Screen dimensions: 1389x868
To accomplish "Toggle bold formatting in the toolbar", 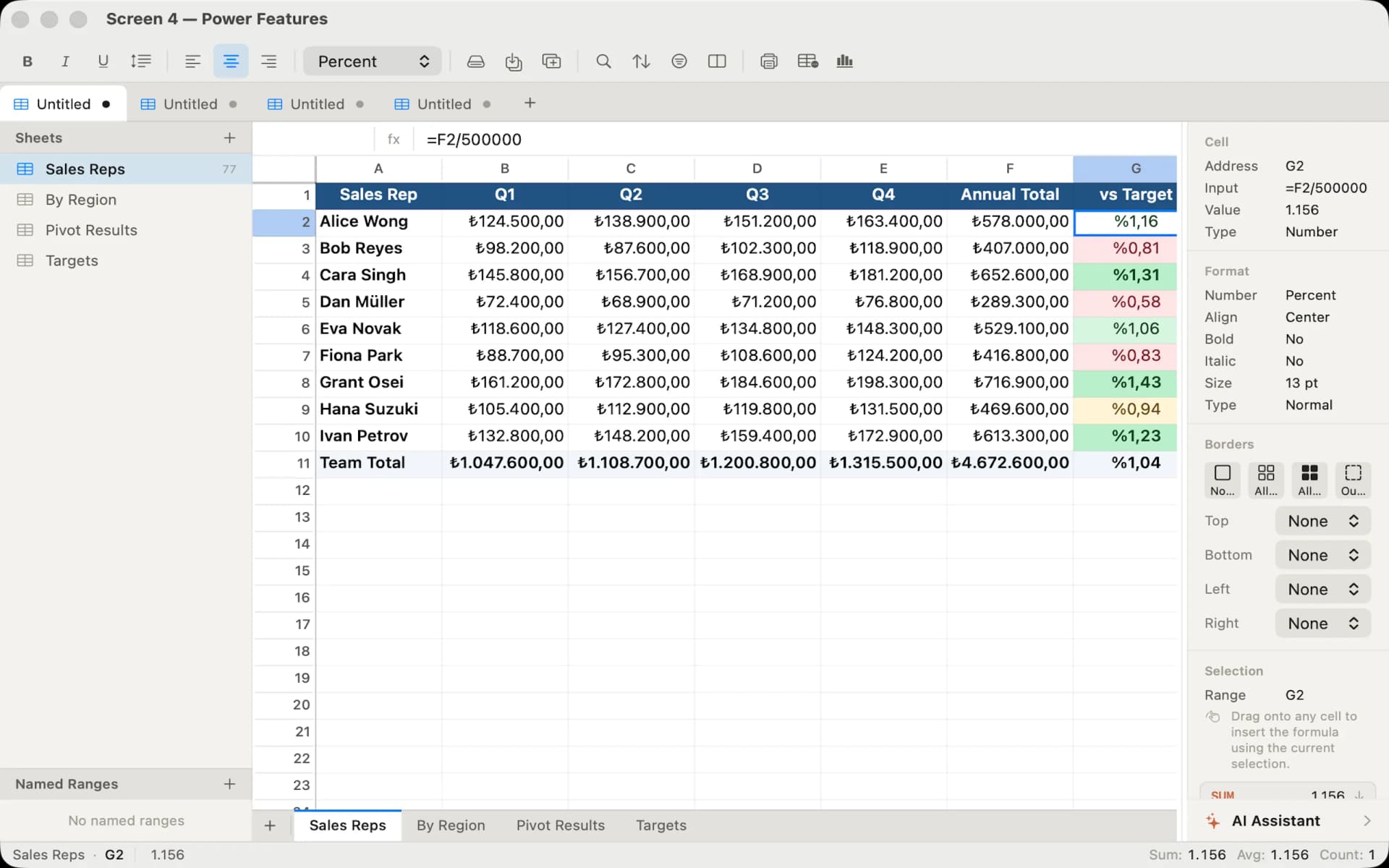I will pyautogui.click(x=27, y=61).
